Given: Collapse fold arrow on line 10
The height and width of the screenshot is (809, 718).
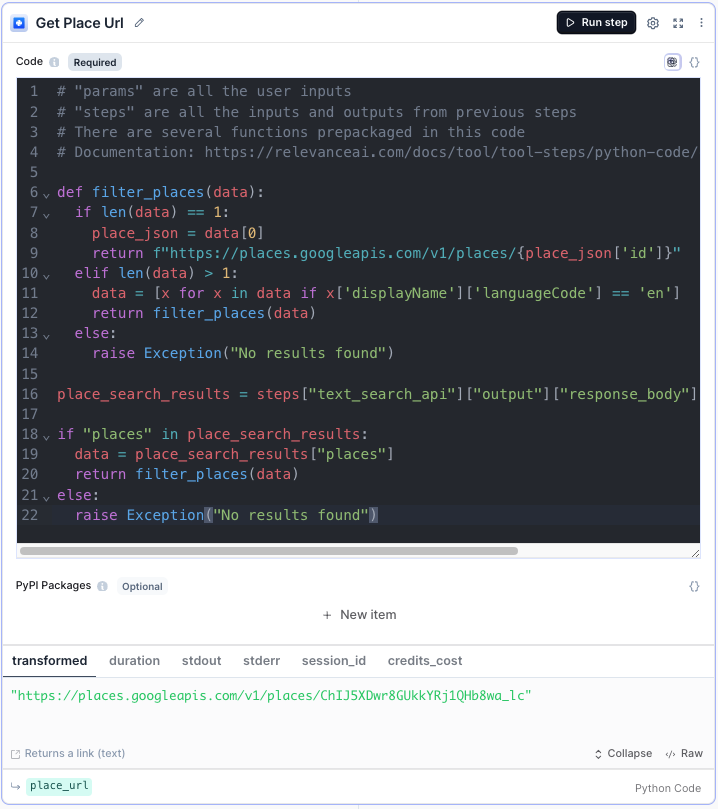Looking at the screenshot, I should click(46, 276).
